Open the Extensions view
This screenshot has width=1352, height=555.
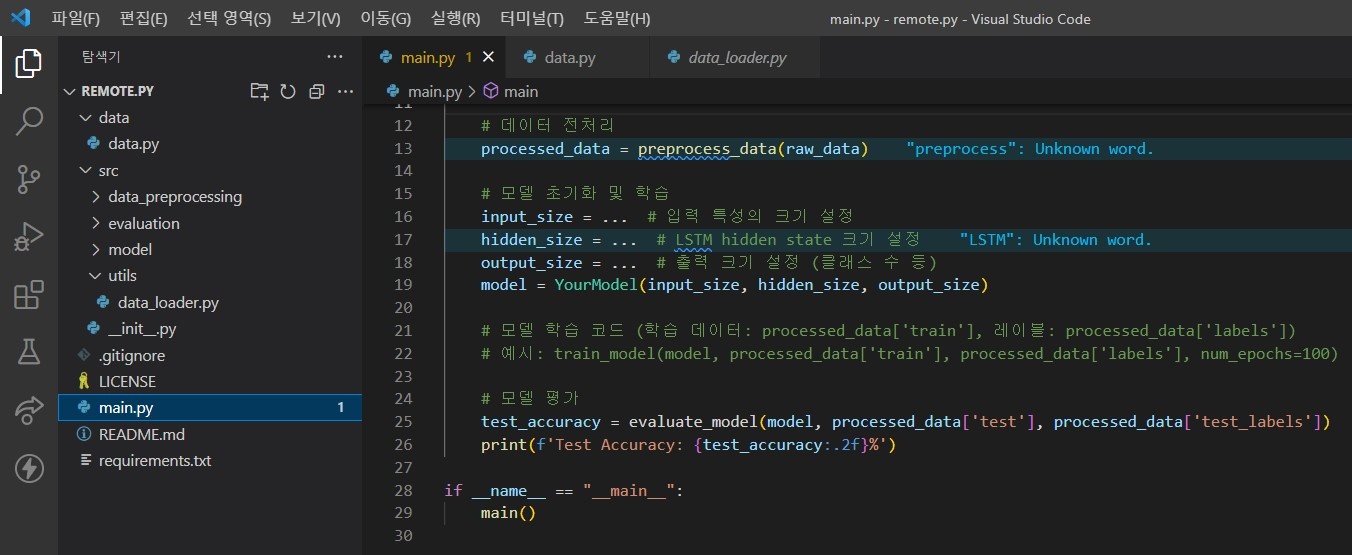29,295
